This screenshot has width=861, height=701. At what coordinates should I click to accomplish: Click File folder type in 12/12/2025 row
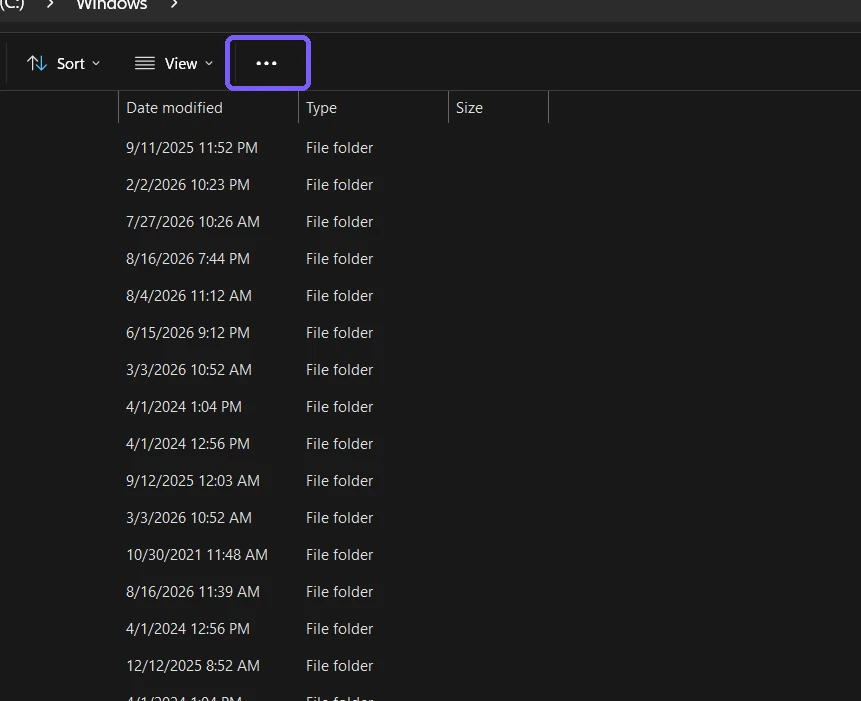click(339, 666)
